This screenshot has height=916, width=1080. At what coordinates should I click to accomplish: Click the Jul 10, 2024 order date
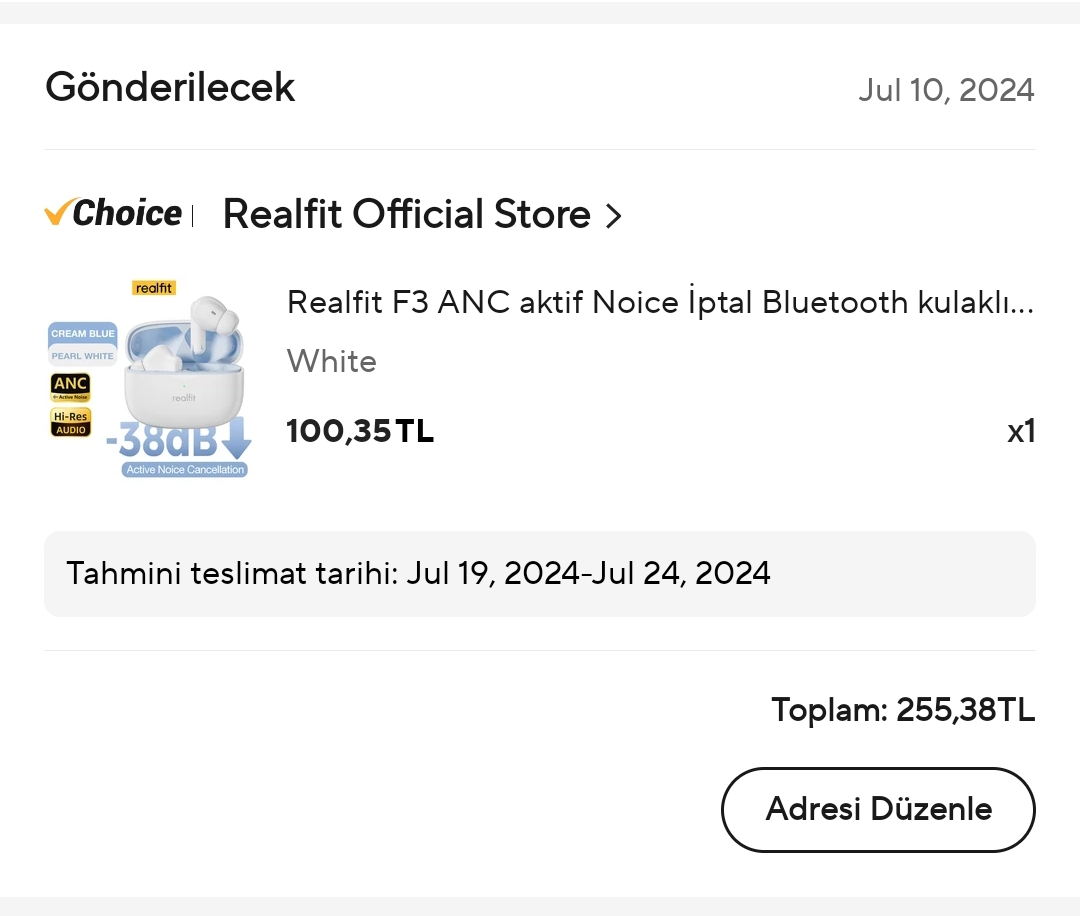[946, 90]
